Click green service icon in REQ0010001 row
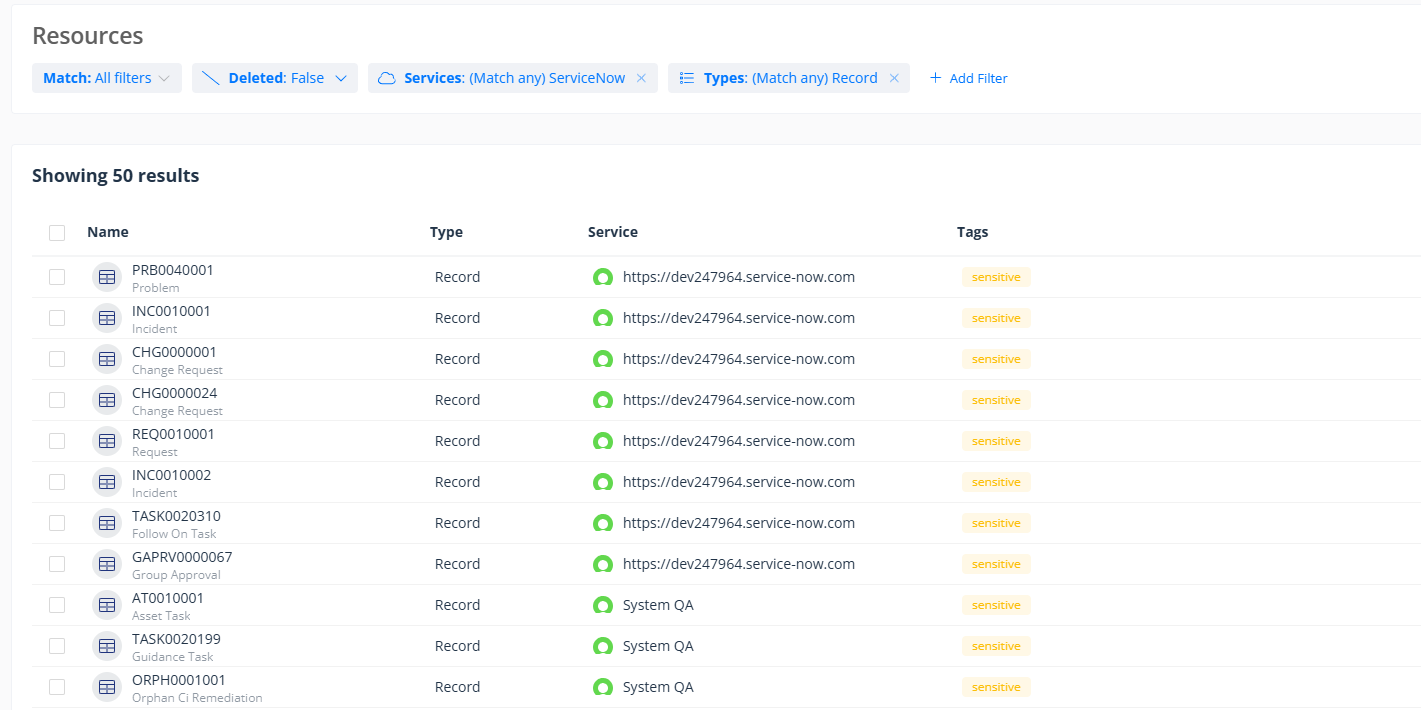Screen dimensions: 1421x710 [602, 441]
